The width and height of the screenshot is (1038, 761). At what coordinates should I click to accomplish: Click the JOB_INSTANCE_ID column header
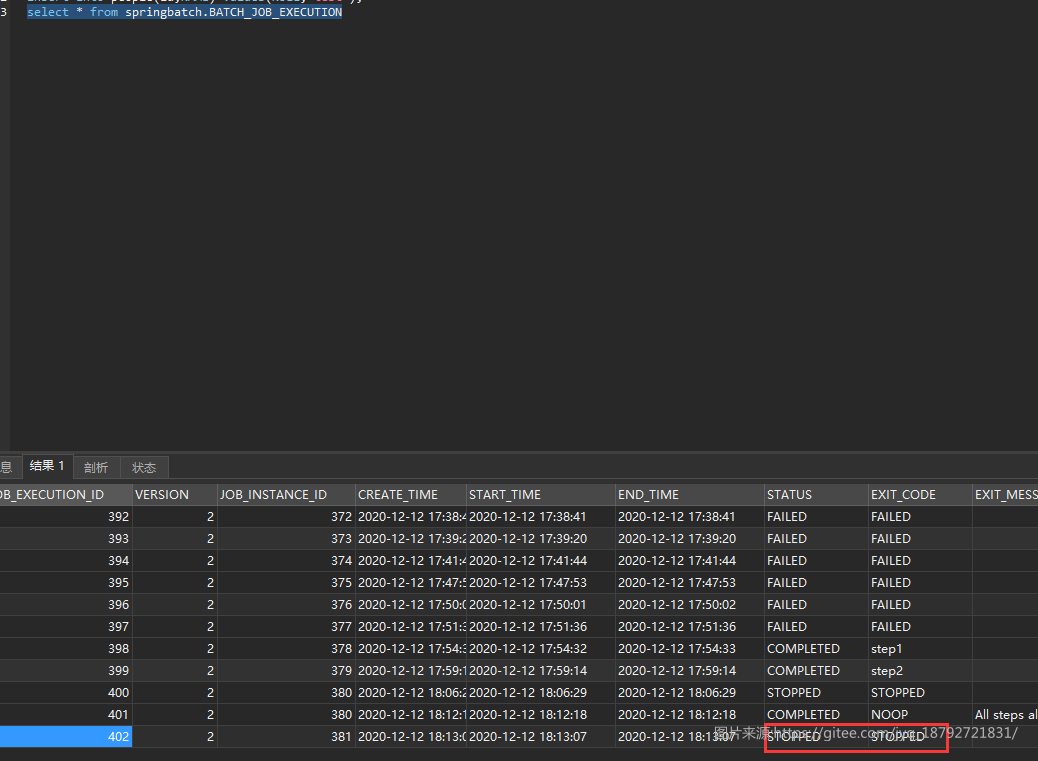pos(286,494)
